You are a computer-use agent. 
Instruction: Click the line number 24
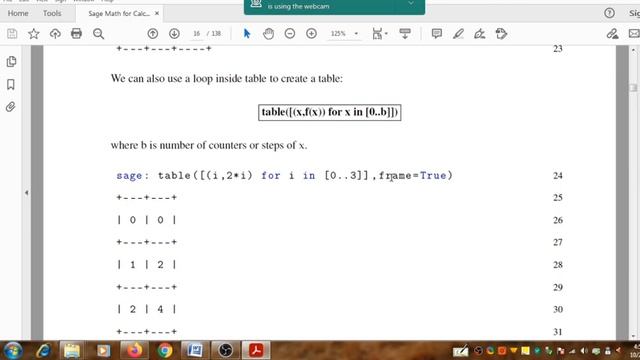[x=558, y=176]
